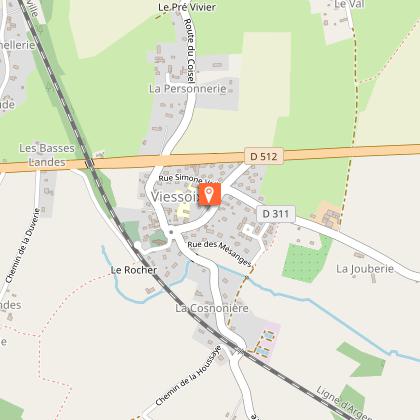Select the Viessoix town label
Image resolution: width=420 pixels, height=420 pixels.
[174, 197]
